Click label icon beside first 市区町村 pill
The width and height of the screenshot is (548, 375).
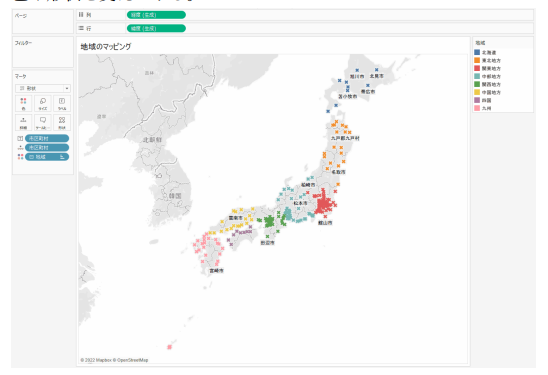(x=20, y=138)
